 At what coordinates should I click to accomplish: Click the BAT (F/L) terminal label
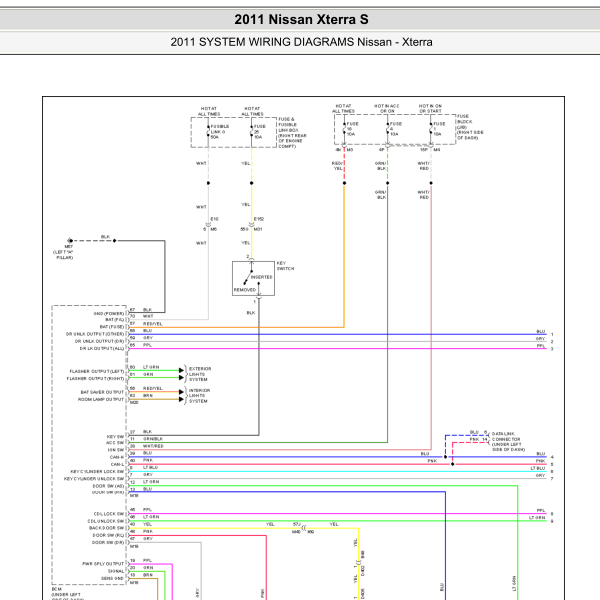[x=114, y=320]
